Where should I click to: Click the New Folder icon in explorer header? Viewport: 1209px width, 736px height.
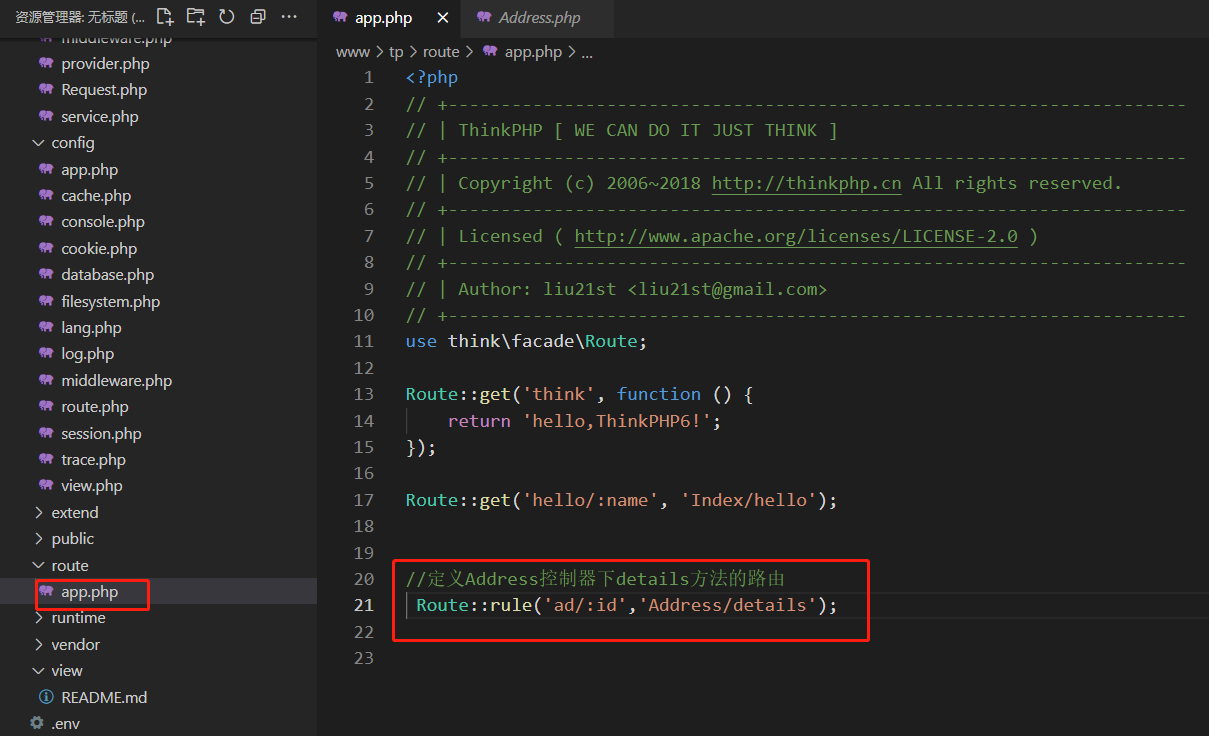(196, 16)
